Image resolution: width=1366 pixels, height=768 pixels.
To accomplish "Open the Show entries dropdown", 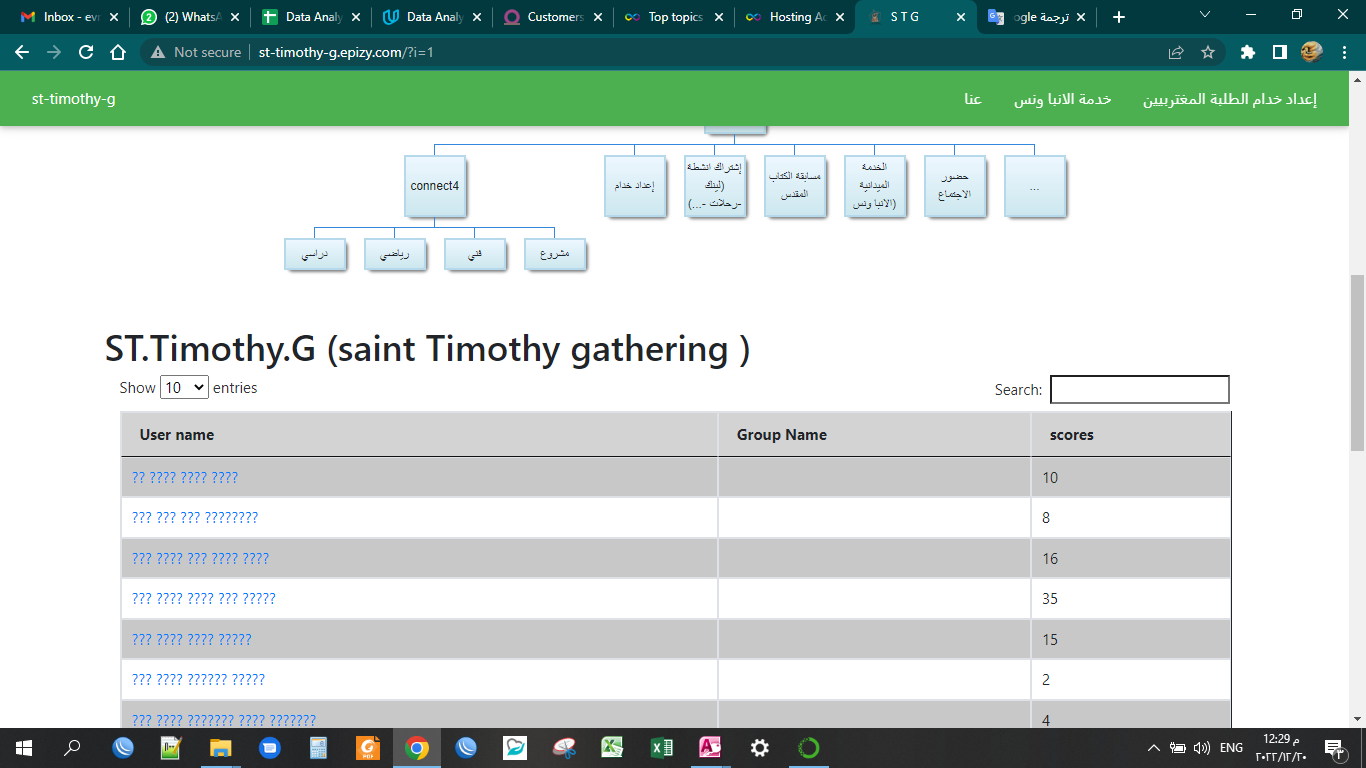I will [x=184, y=387].
